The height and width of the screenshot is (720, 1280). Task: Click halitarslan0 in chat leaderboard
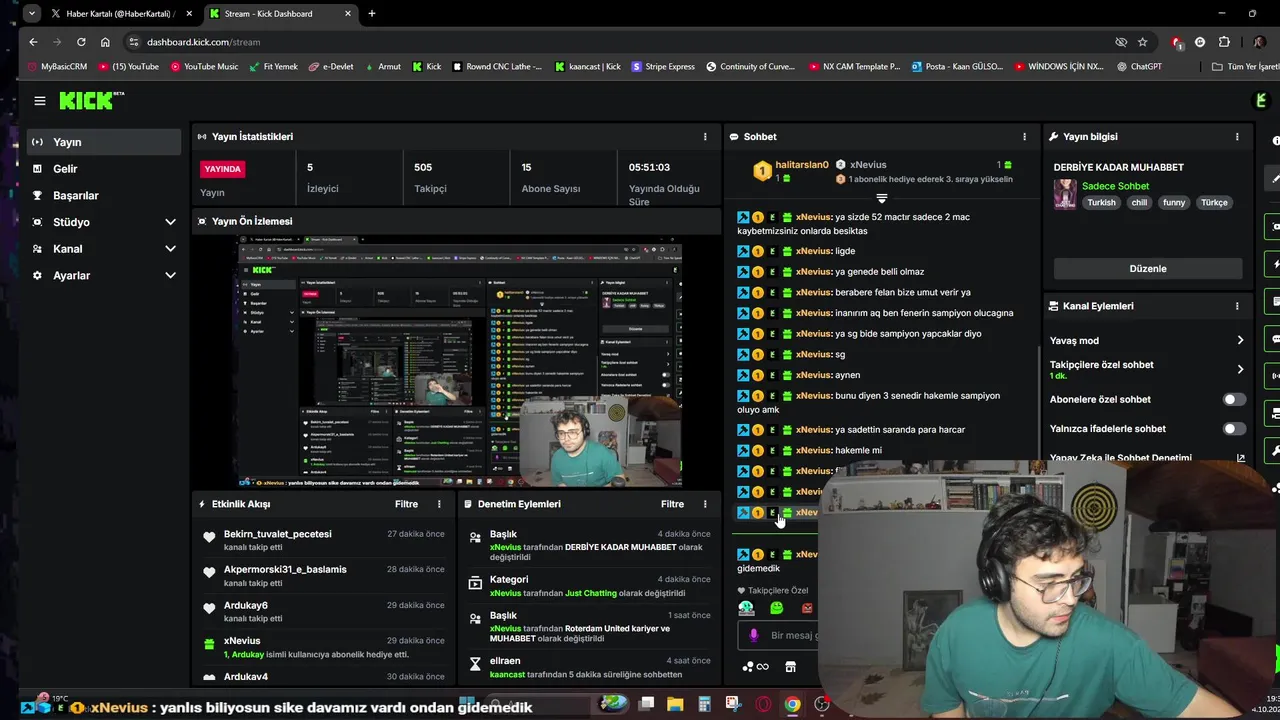pos(802,165)
